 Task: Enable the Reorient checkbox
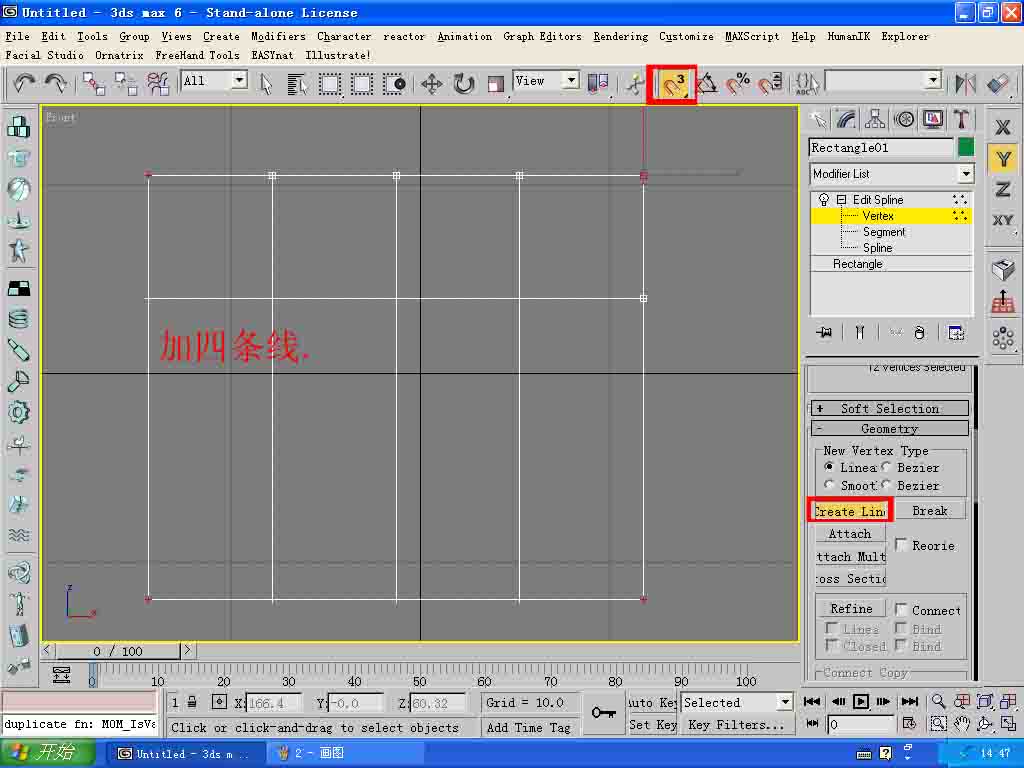tap(901, 545)
